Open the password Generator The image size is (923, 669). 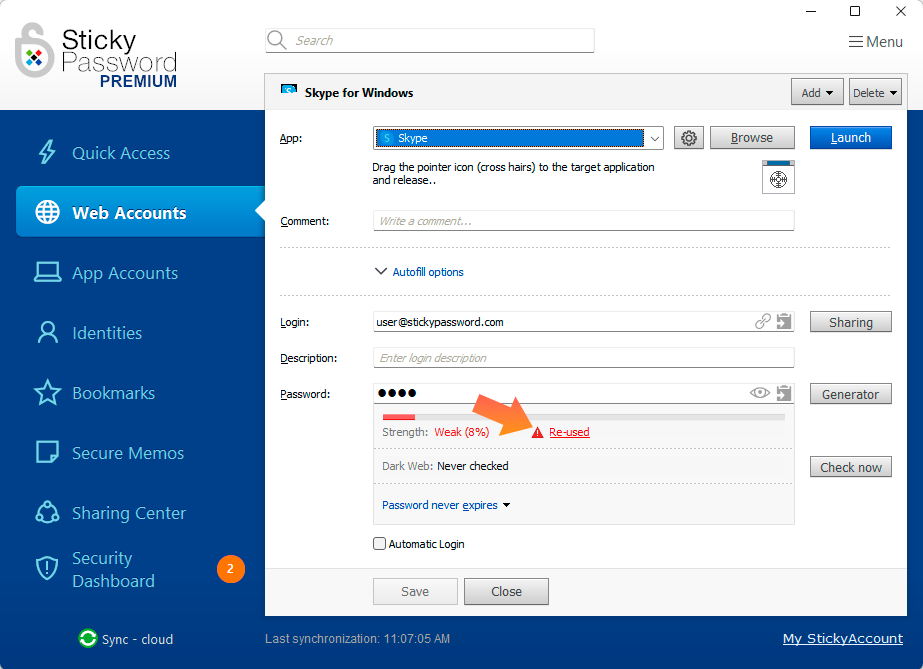point(851,394)
